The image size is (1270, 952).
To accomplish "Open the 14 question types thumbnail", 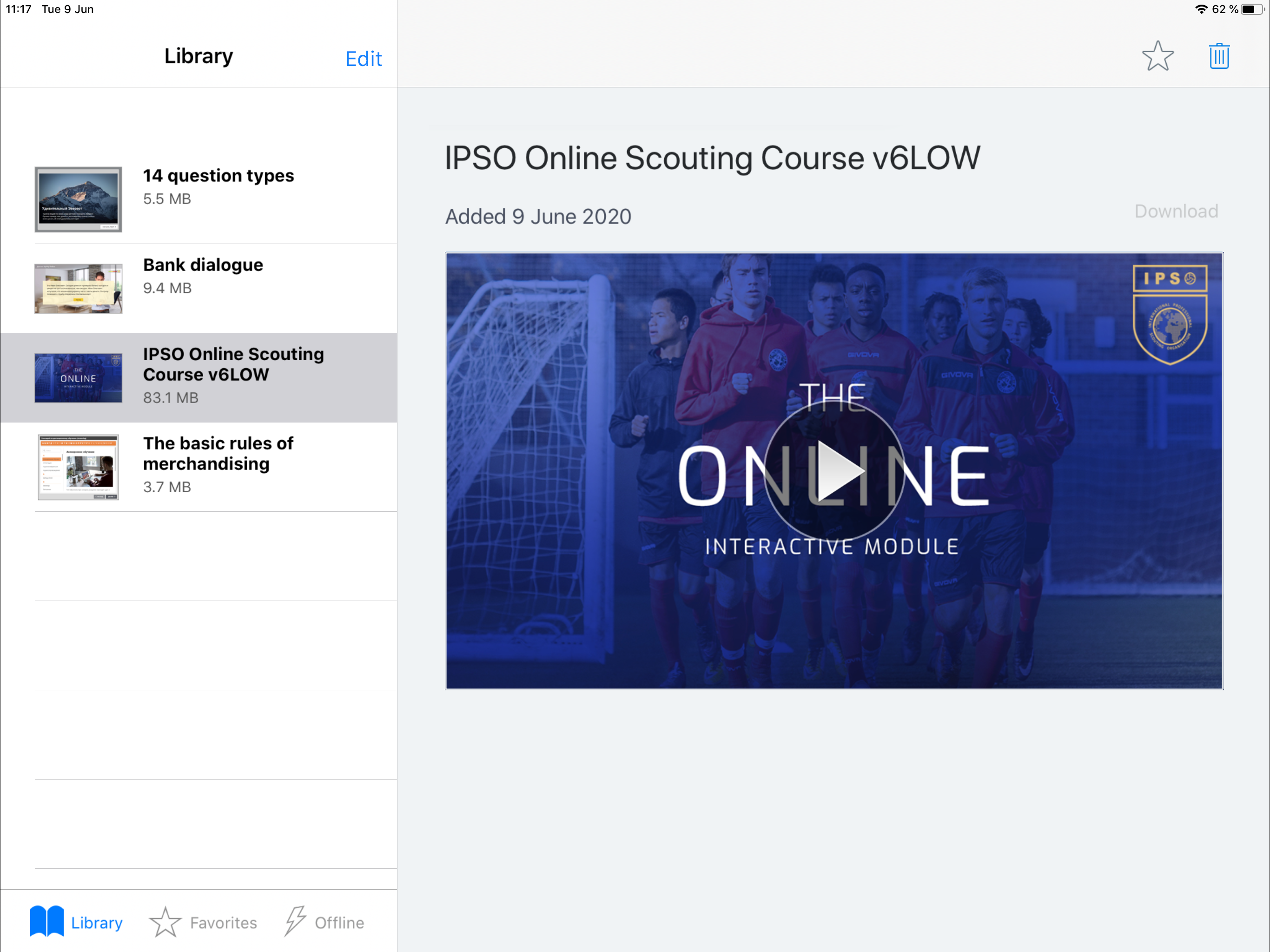I will pos(78,199).
